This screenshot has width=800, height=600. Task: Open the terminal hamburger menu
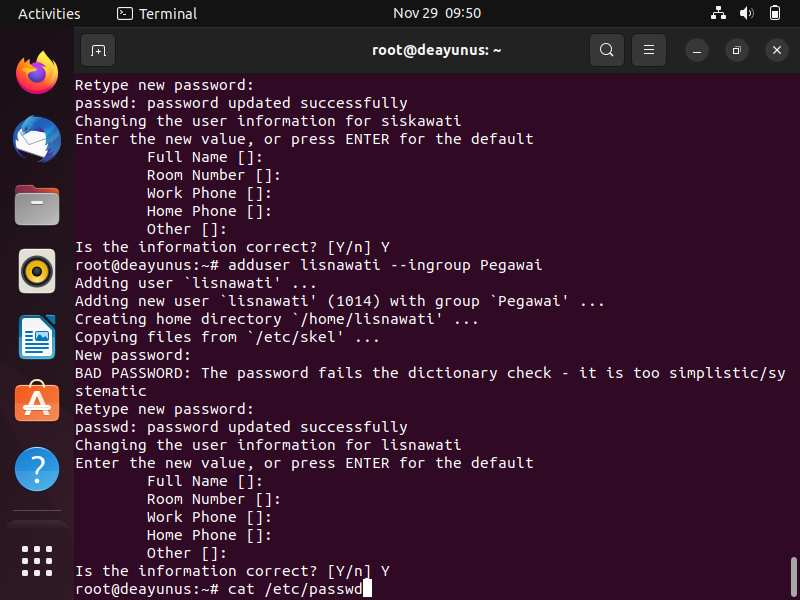[648, 50]
